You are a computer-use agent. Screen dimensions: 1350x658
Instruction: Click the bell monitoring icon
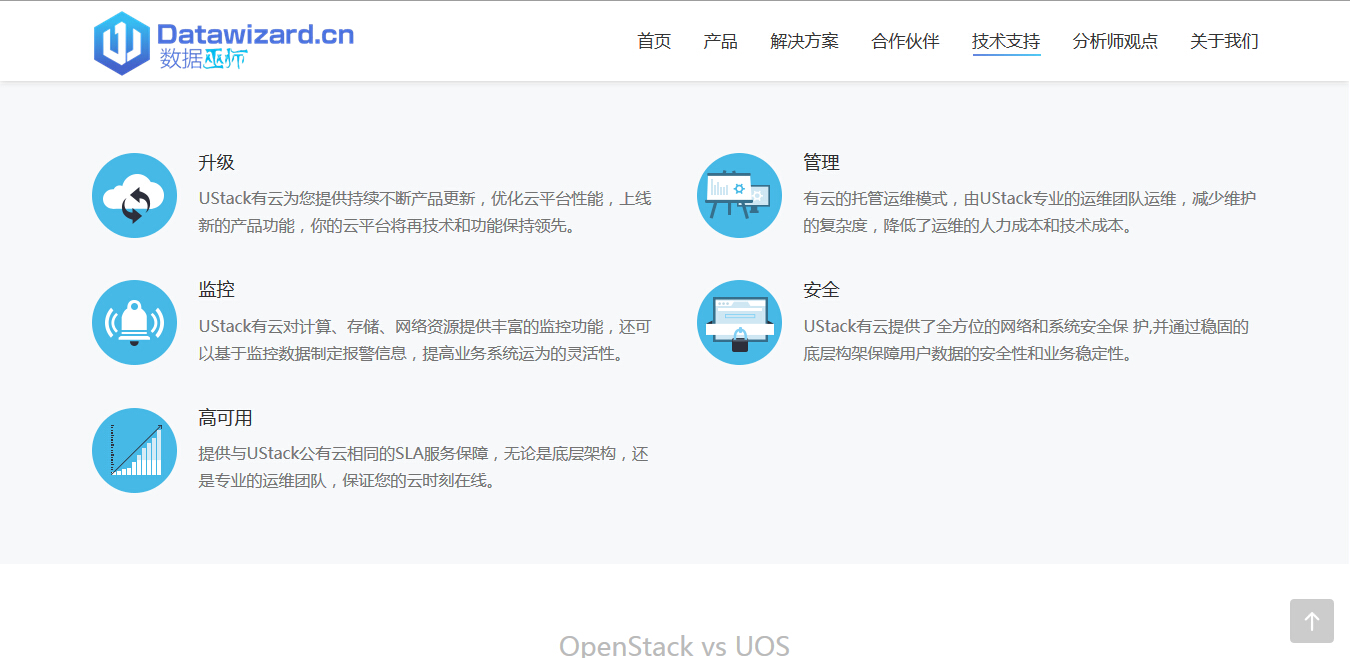tap(134, 323)
